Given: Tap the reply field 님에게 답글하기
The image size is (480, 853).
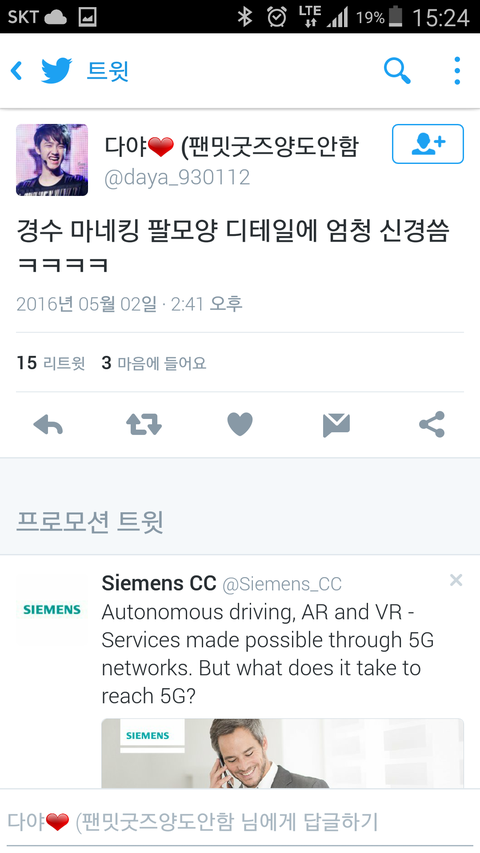Looking at the screenshot, I should click(x=240, y=821).
